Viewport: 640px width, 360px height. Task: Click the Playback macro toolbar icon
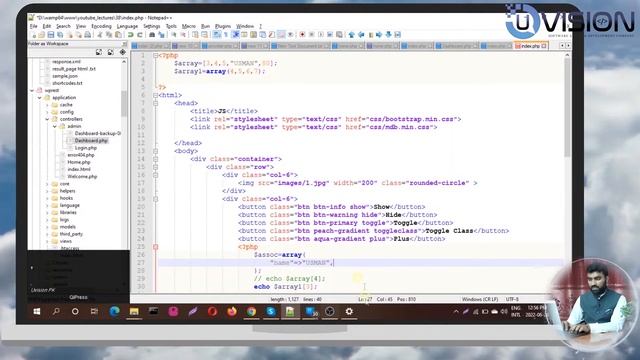point(321,35)
